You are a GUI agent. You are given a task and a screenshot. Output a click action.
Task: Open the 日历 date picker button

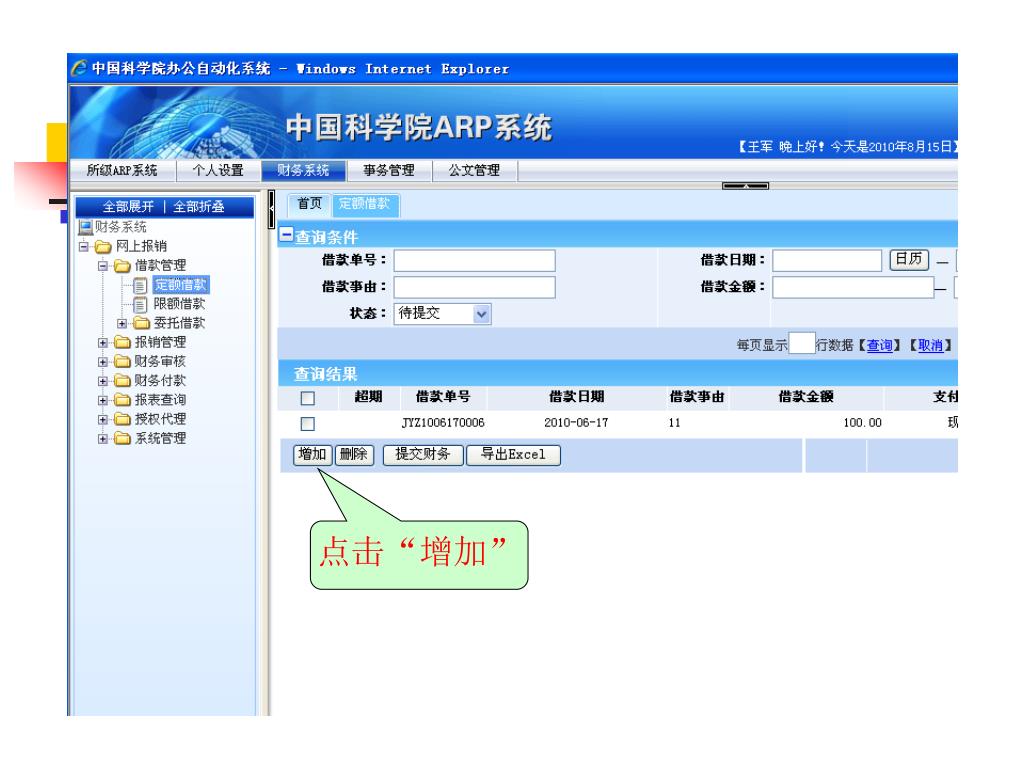coord(908,259)
